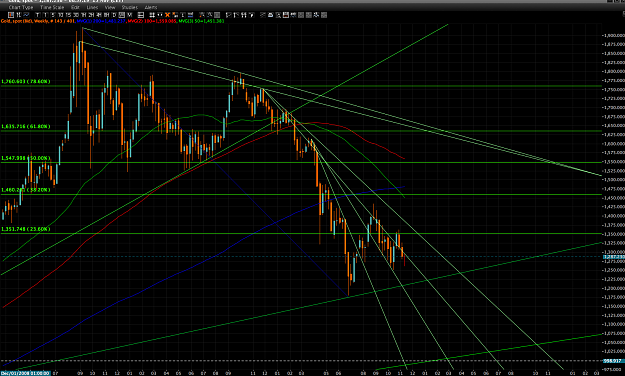Screen dimensions: 625x376
Task: Open the Chart Type menu
Action: 21,8
